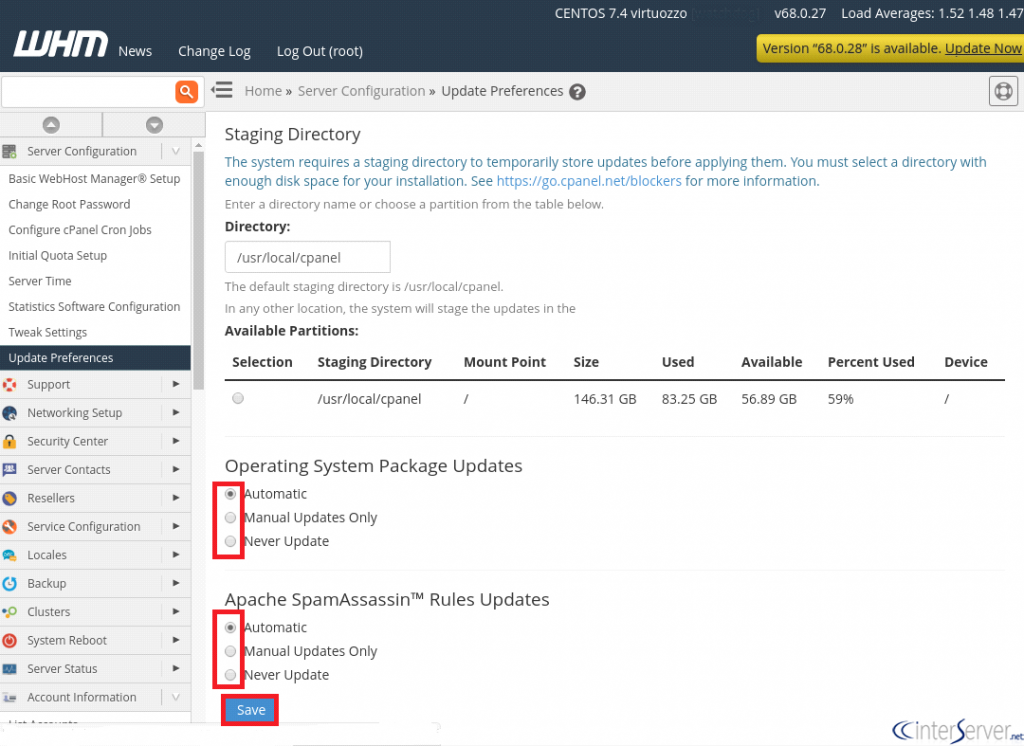
Task: Click the Service Configuration icon
Action: [10, 527]
